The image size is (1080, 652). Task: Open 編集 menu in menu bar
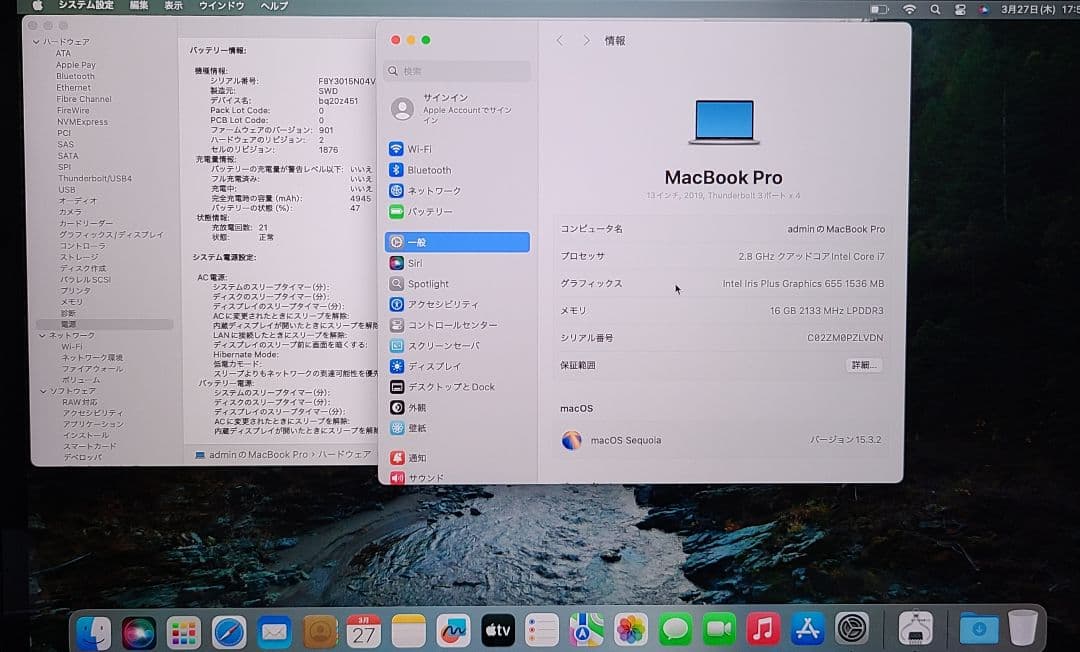pyautogui.click(x=138, y=6)
